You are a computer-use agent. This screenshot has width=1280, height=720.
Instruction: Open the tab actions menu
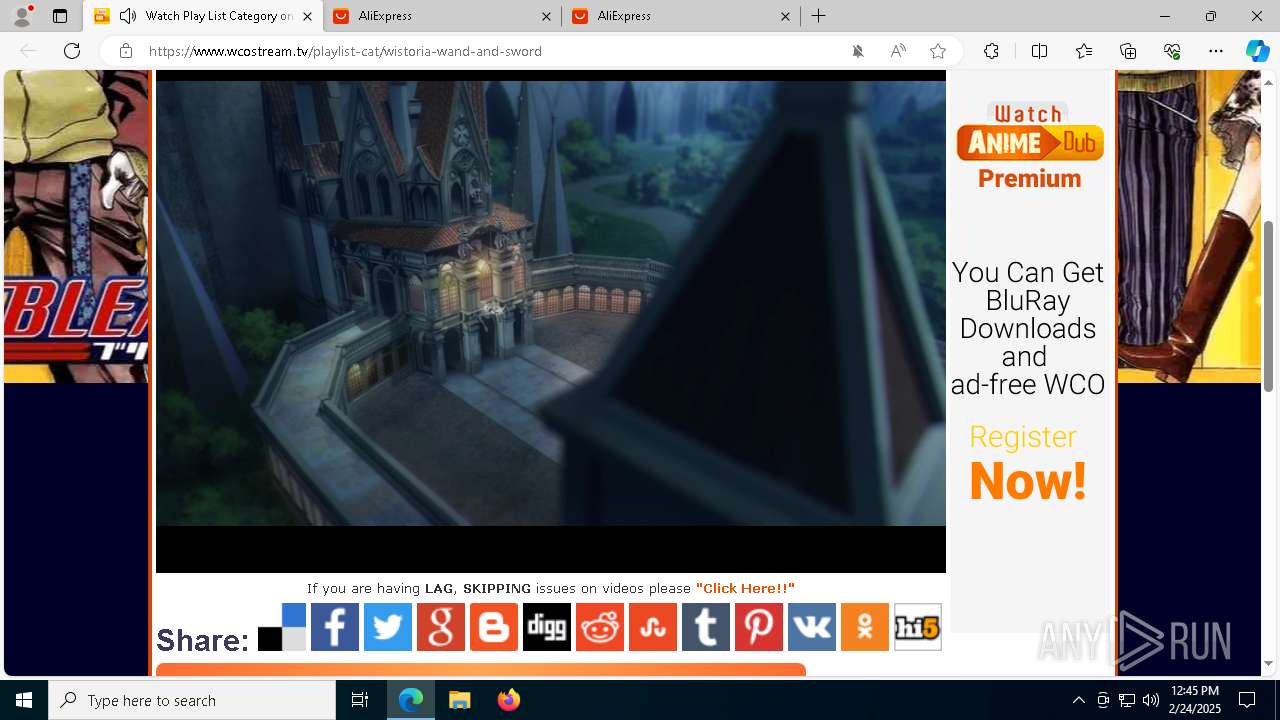pos(60,16)
